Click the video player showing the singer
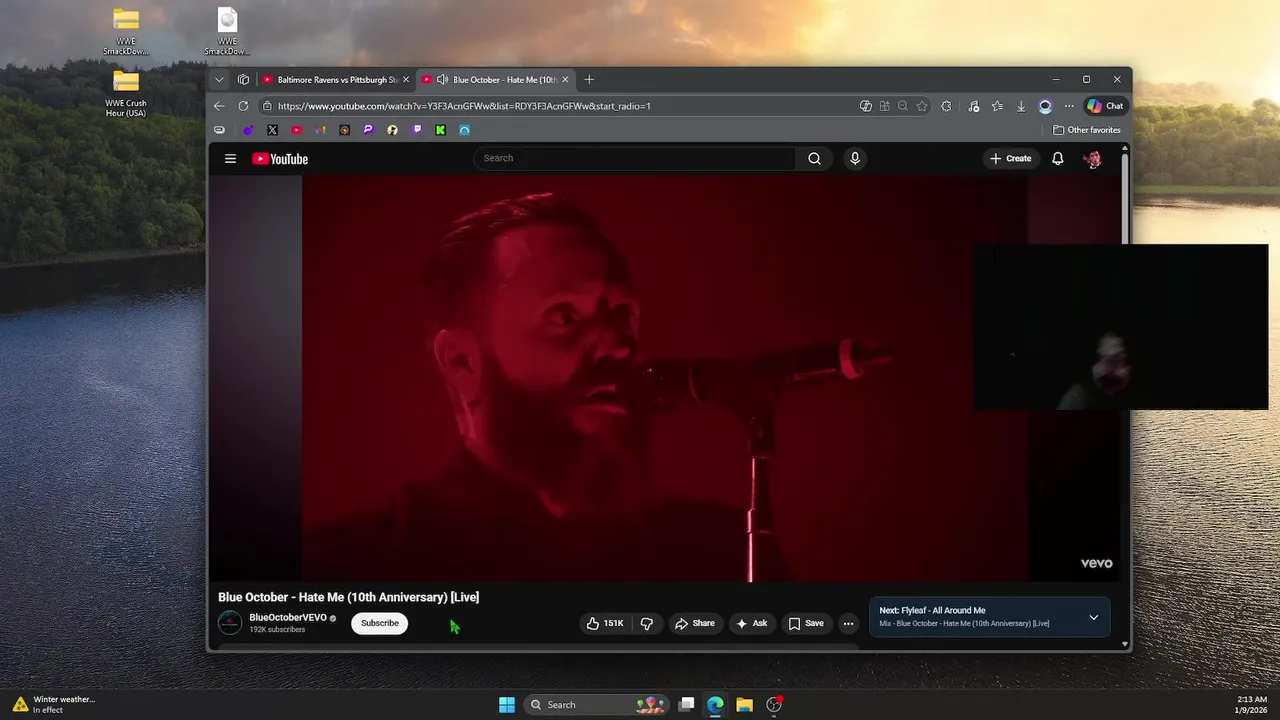The height and width of the screenshot is (720, 1280). (665, 378)
